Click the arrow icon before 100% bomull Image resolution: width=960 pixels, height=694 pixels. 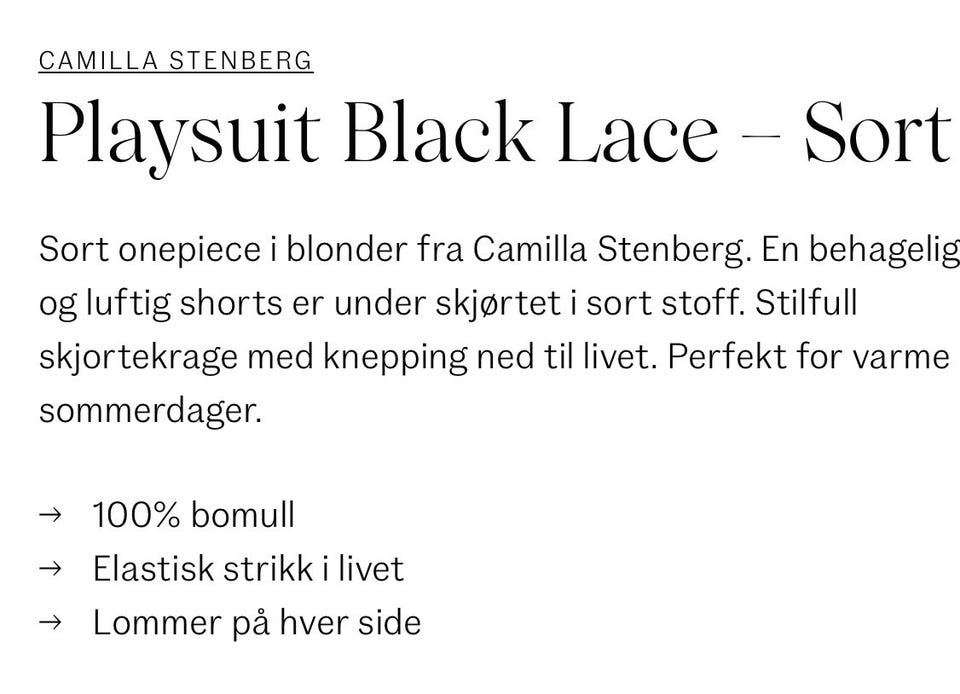pos(50,515)
